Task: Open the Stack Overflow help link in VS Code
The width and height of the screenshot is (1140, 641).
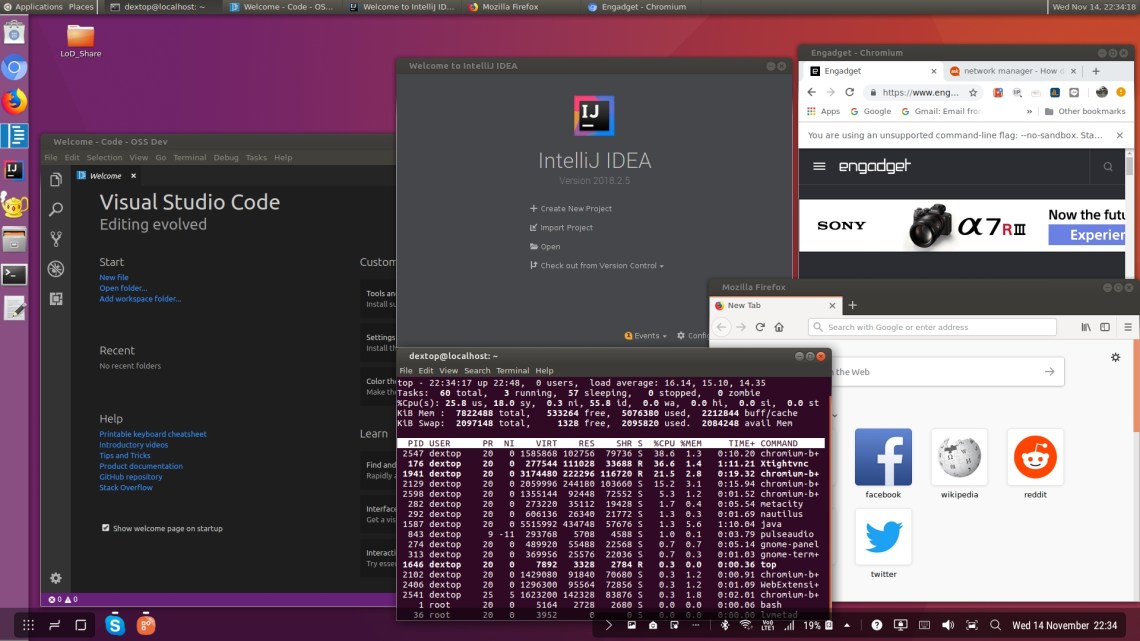Action: pyautogui.click(x=126, y=487)
